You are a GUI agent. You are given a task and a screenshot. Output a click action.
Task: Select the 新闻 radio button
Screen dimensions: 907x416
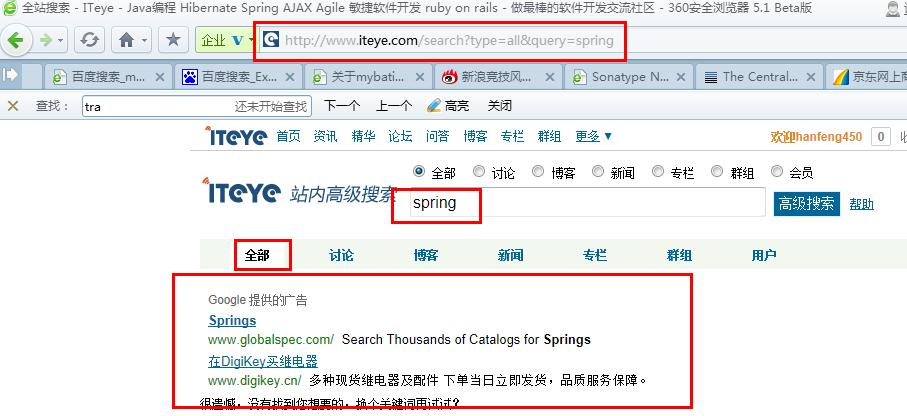[598, 172]
